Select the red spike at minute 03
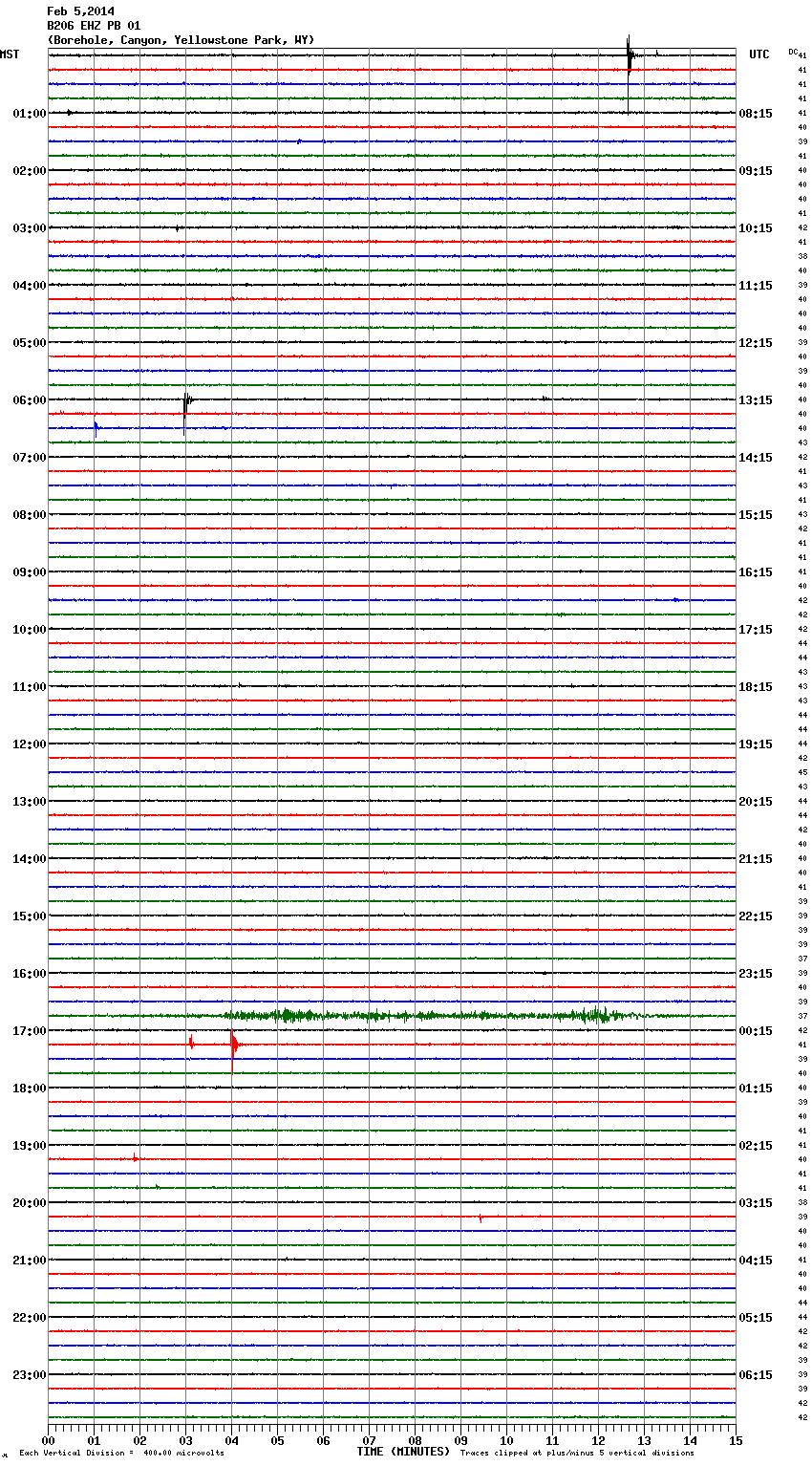 (x=191, y=1043)
